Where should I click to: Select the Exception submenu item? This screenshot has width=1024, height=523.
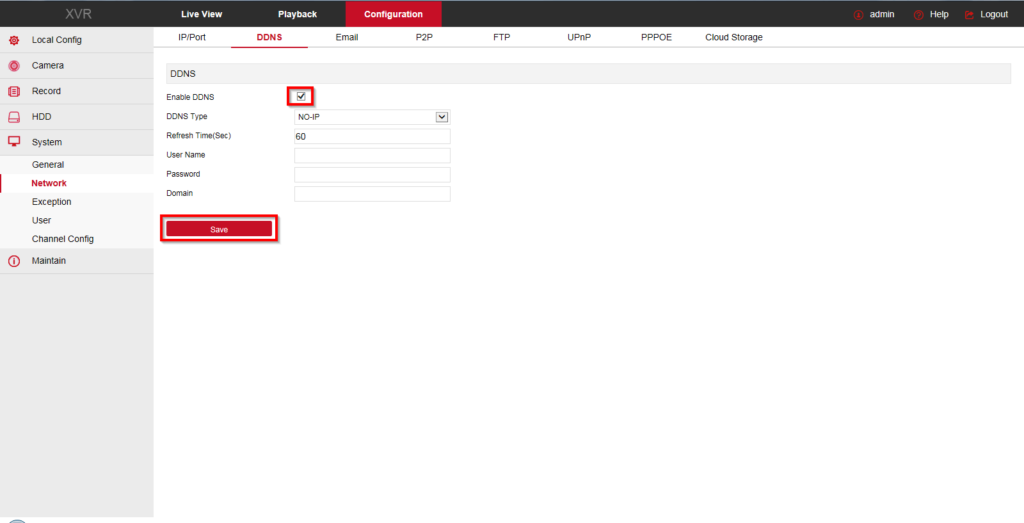point(51,202)
